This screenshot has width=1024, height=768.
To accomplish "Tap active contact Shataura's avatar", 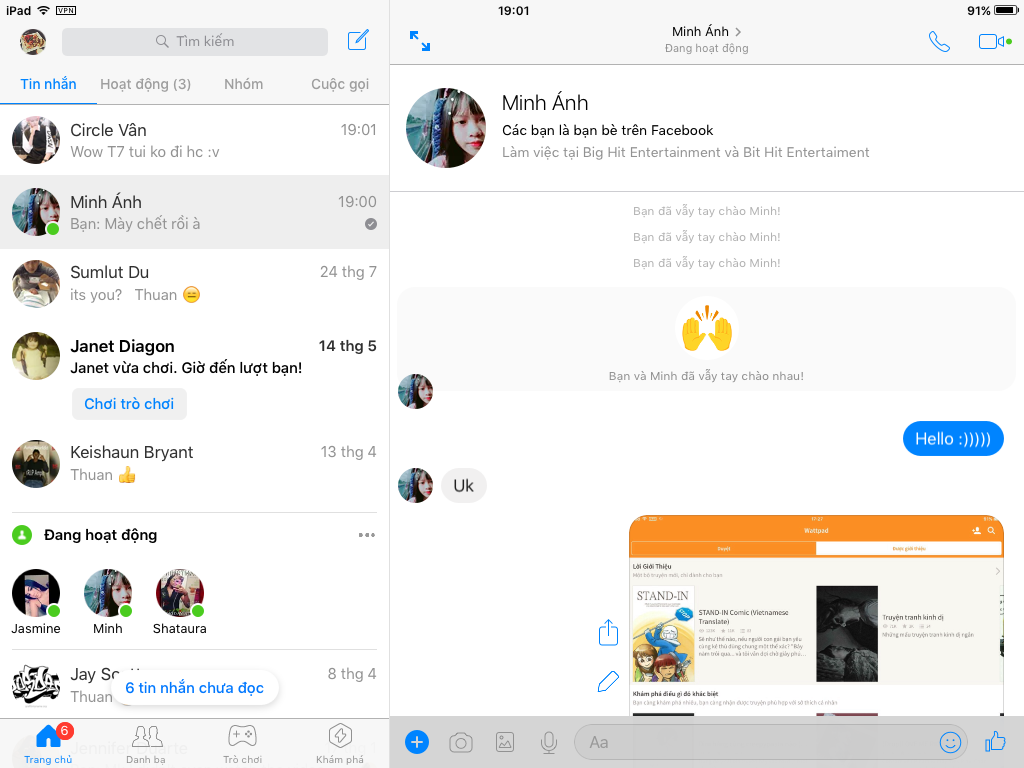I will pos(180,593).
